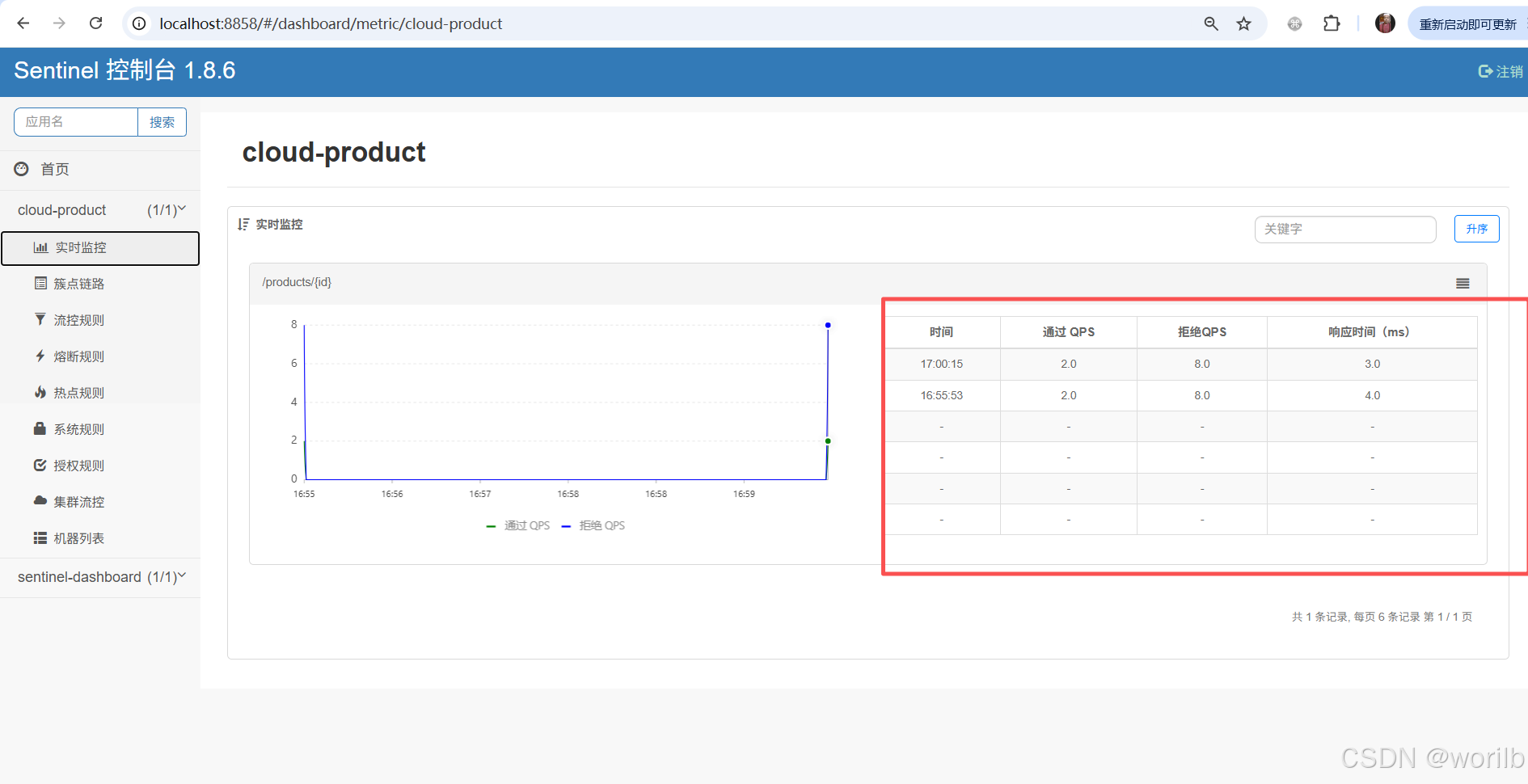The height and width of the screenshot is (784, 1528).
Task: Open the browser extensions puzzle icon
Action: 1332,23
